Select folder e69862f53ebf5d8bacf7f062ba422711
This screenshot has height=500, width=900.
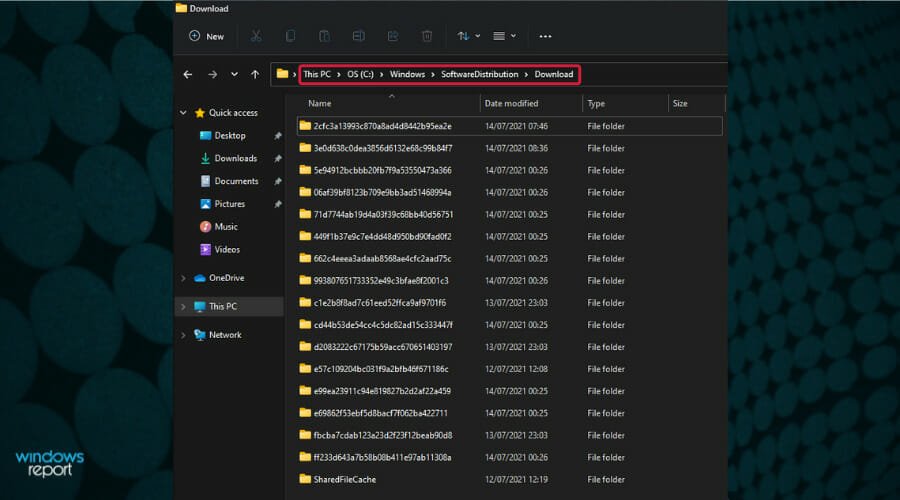380,413
